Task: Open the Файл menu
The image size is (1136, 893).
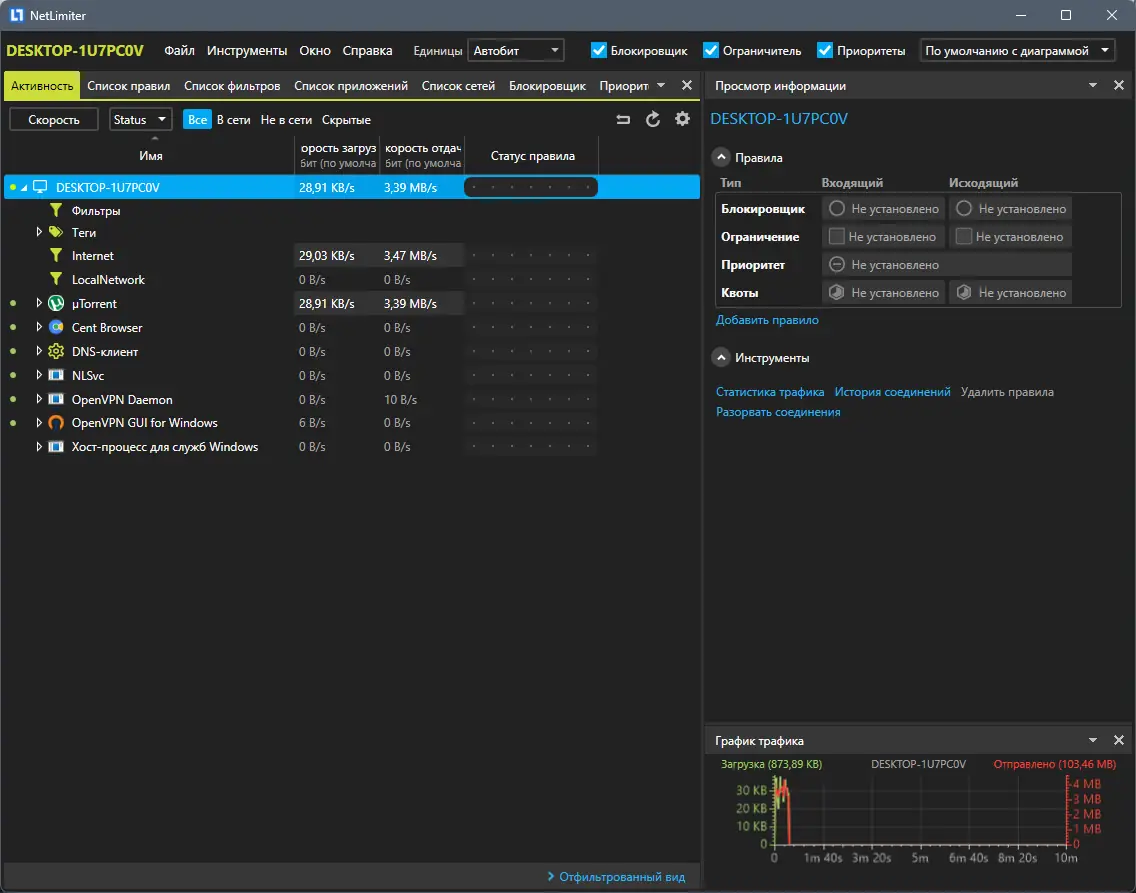Action: coord(179,50)
